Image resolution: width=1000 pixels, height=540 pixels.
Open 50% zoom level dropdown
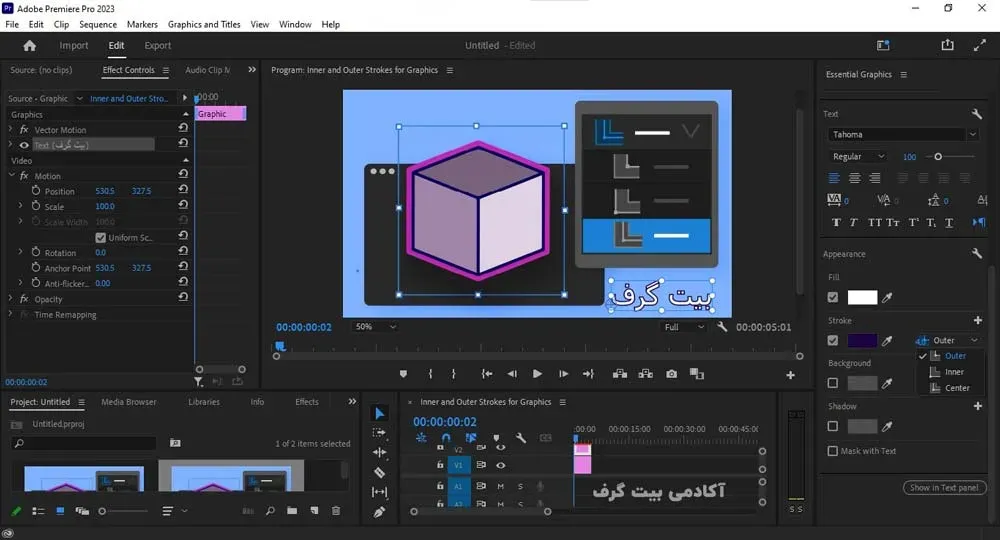pos(375,326)
